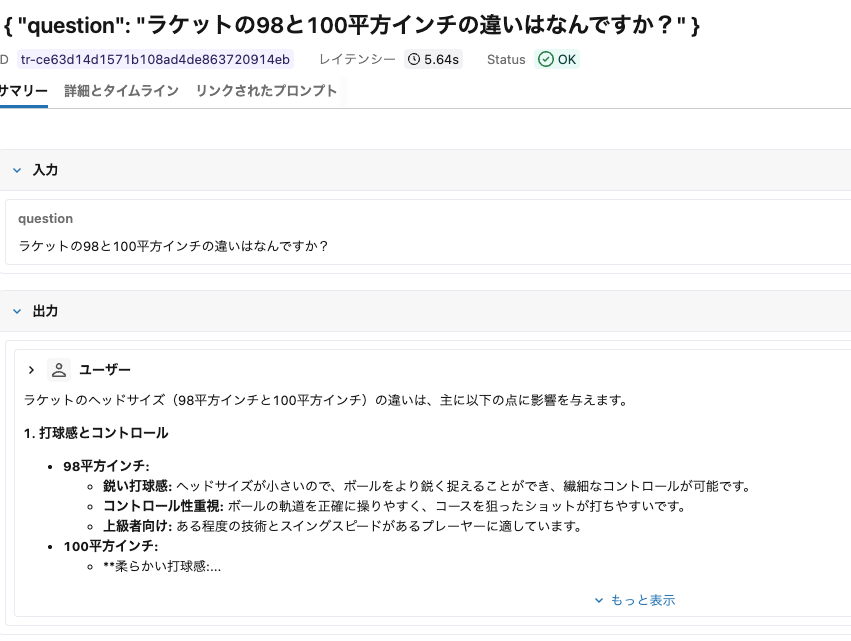The height and width of the screenshot is (641, 851).
Task: Select the user avatar icon next to ユーザー
Action: point(59,369)
